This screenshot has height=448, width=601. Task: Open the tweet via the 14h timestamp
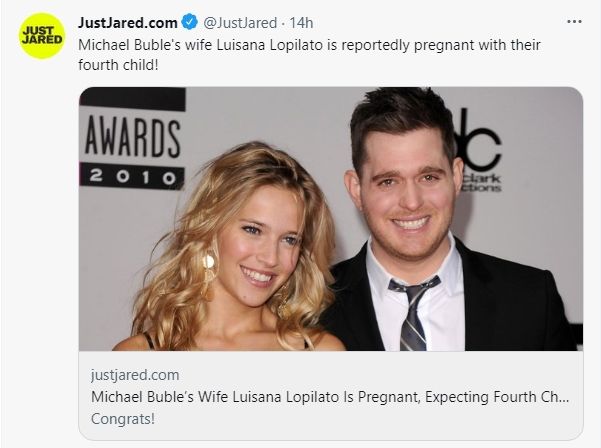pyautogui.click(x=301, y=23)
